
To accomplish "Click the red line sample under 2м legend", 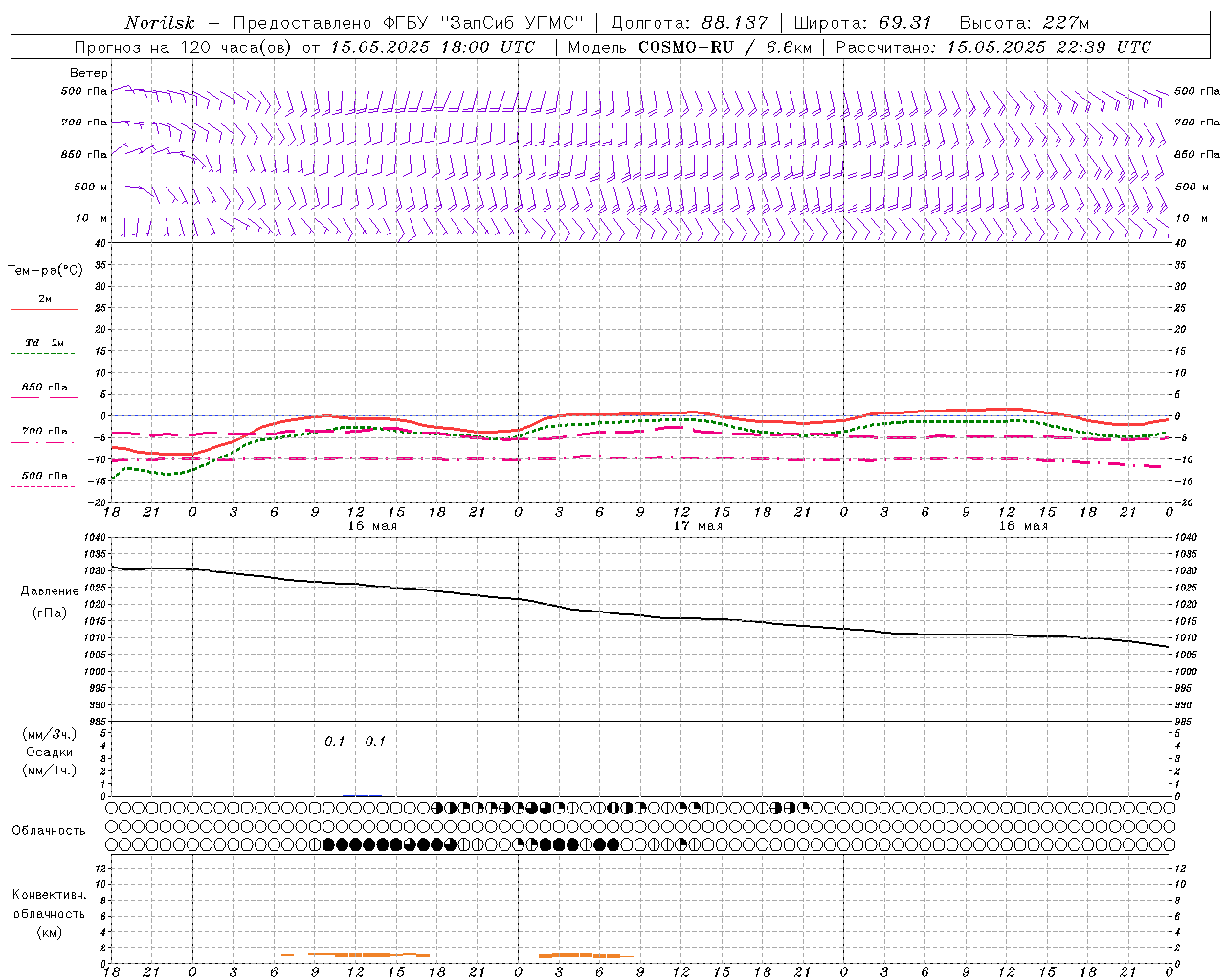I will click(44, 309).
